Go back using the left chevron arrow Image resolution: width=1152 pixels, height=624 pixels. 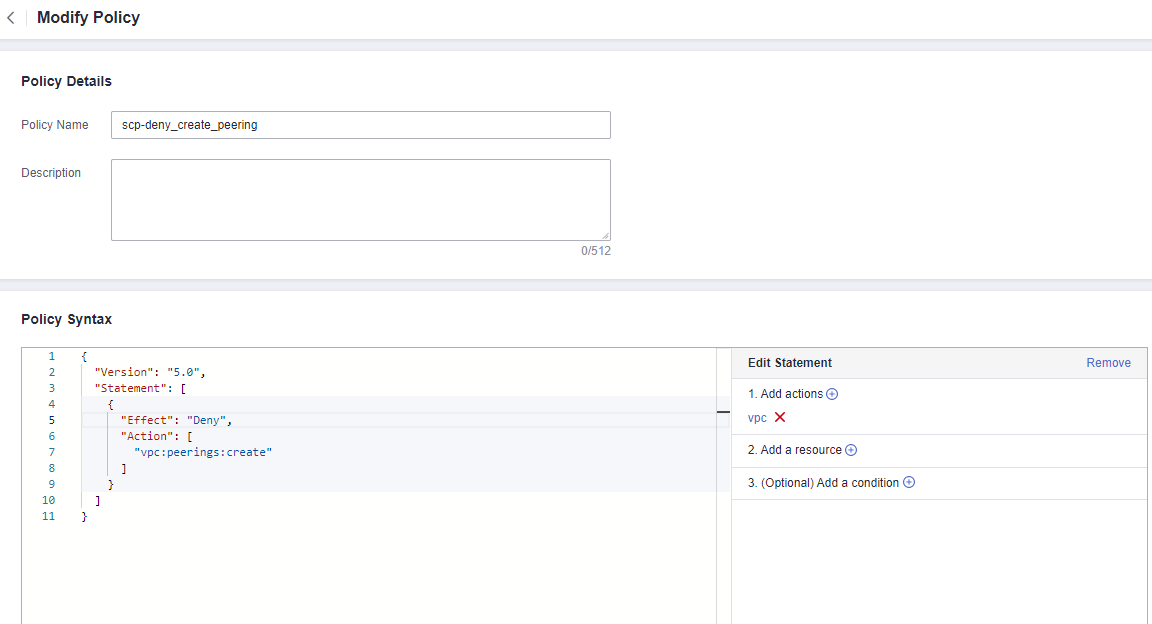tap(10, 18)
